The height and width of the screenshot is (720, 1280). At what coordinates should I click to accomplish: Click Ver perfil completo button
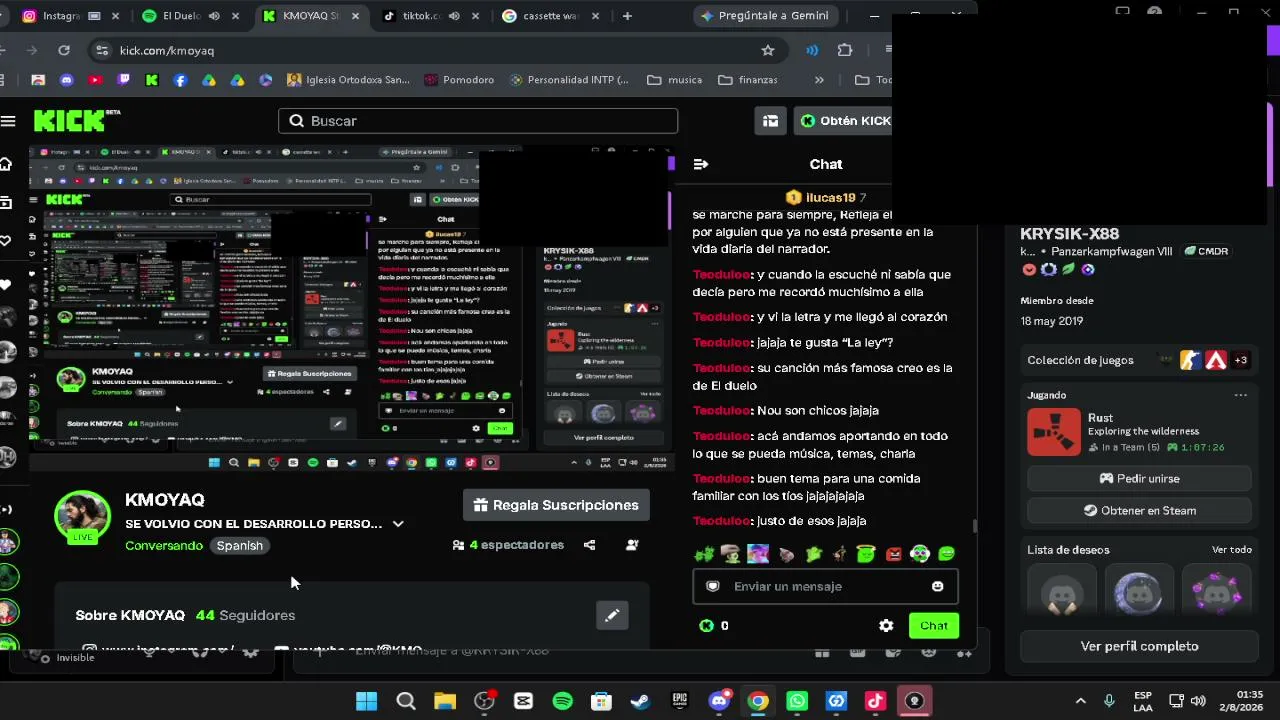(1139, 646)
